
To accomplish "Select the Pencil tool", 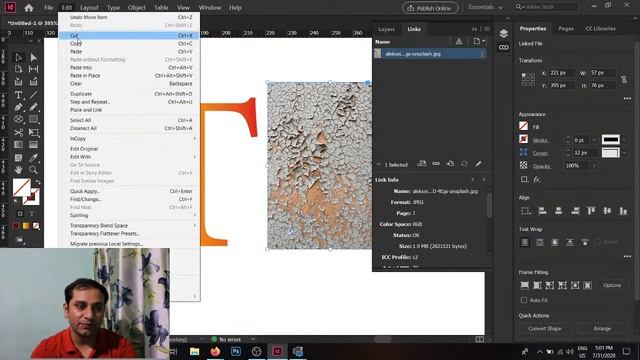I will coord(33,107).
